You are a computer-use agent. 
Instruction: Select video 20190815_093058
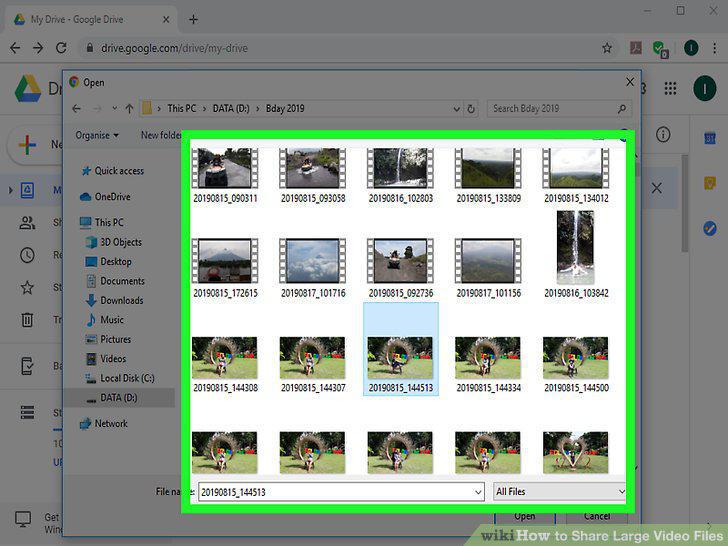pyautogui.click(x=313, y=176)
